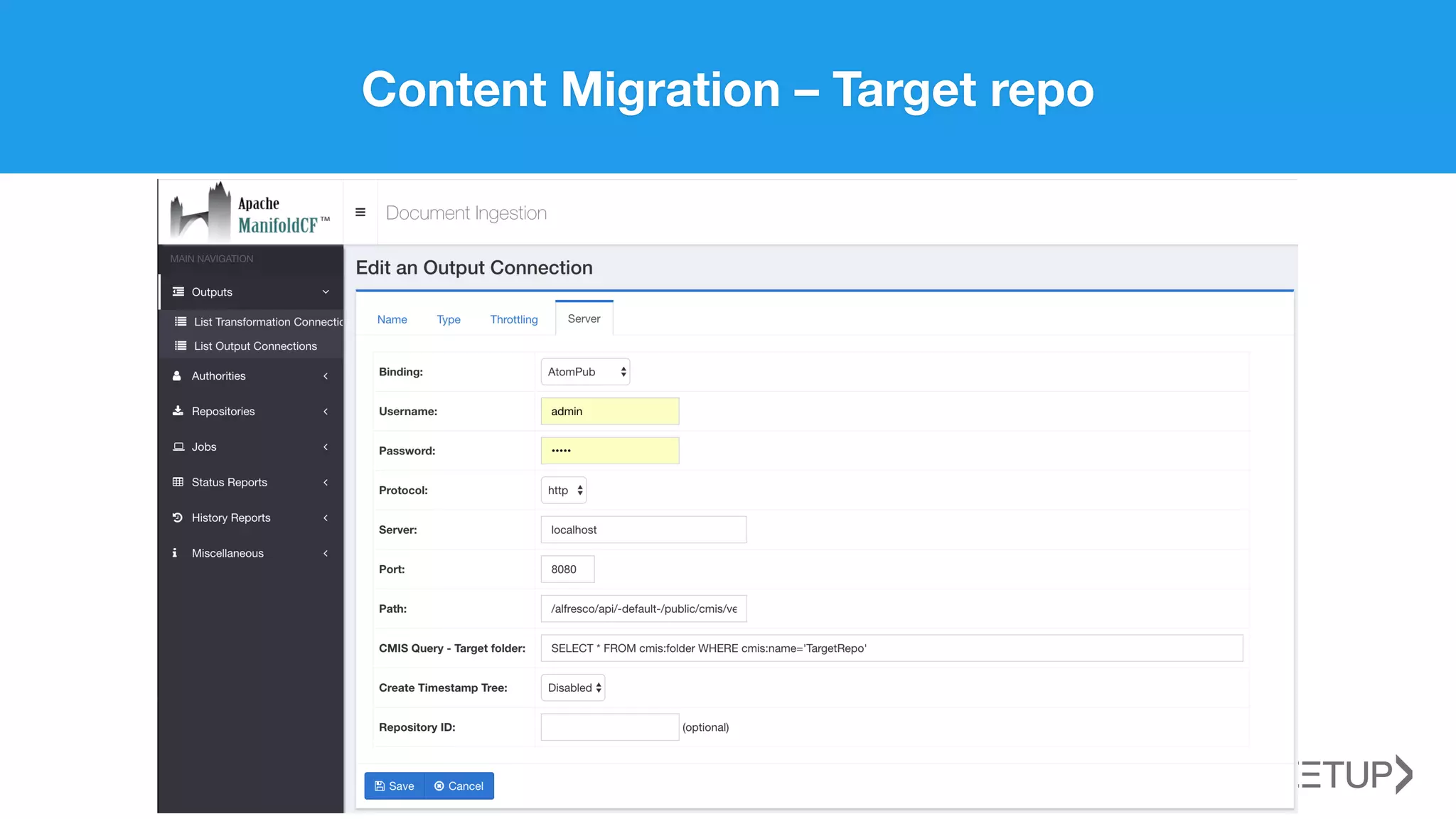This screenshot has height=819, width=1456.
Task: Switch to the Name tab
Action: (x=392, y=320)
